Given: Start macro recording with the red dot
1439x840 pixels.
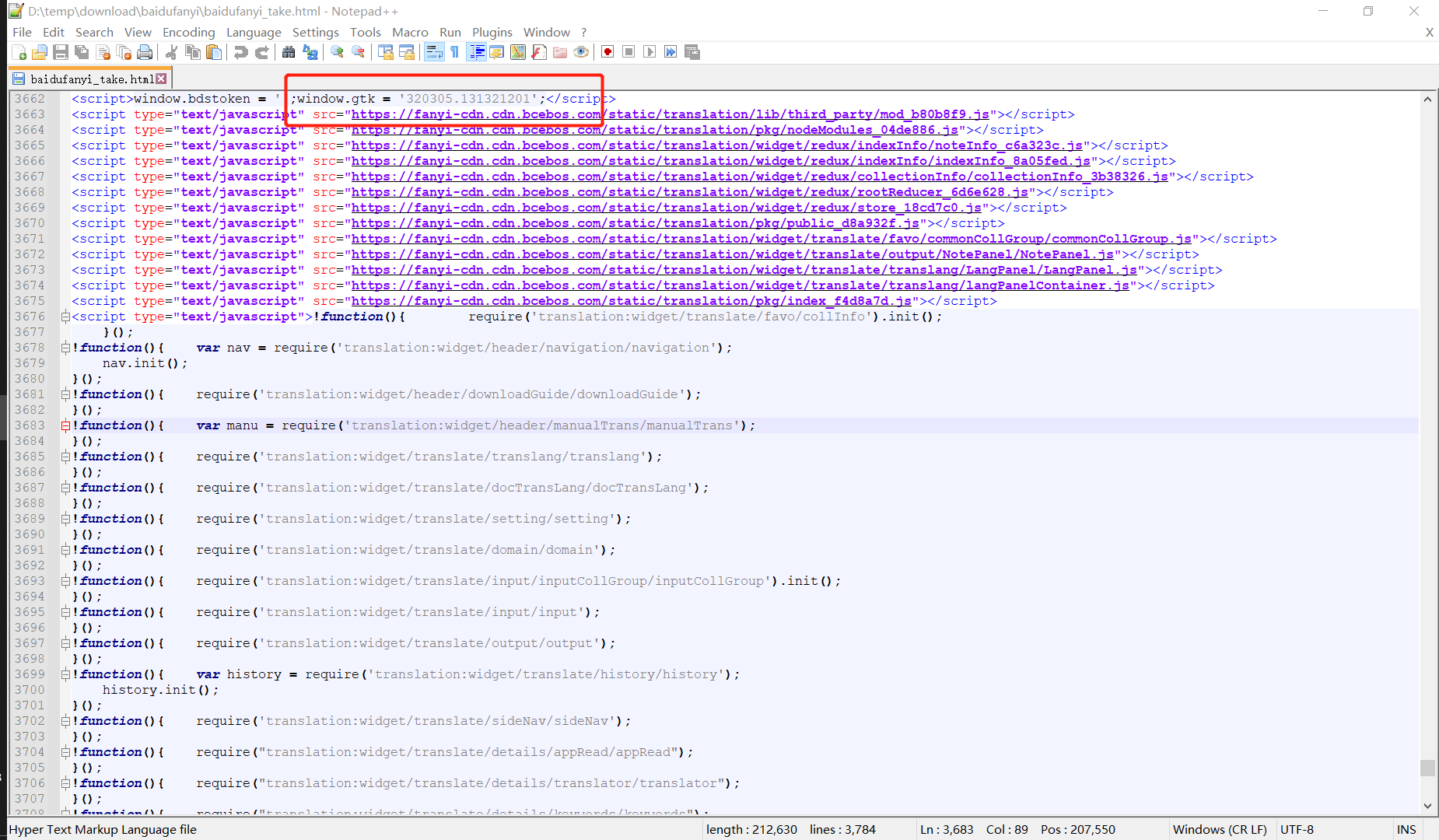Looking at the screenshot, I should tap(607, 52).
